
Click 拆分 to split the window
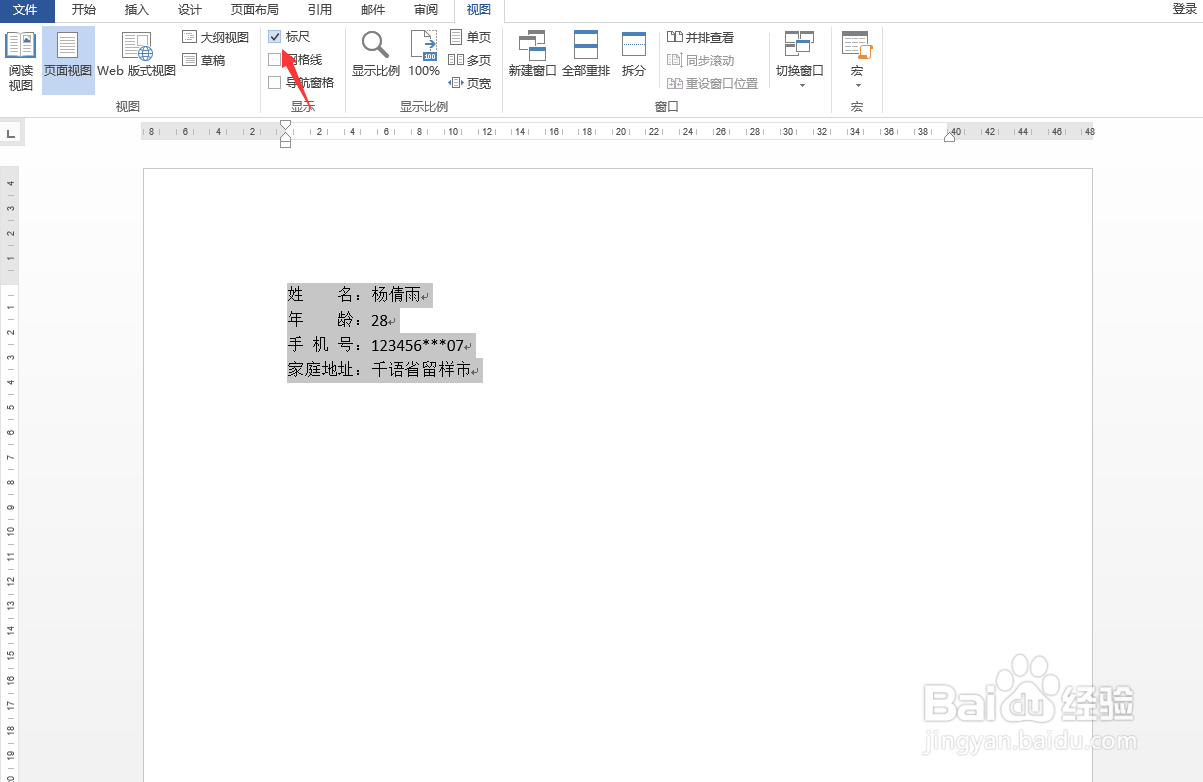634,58
